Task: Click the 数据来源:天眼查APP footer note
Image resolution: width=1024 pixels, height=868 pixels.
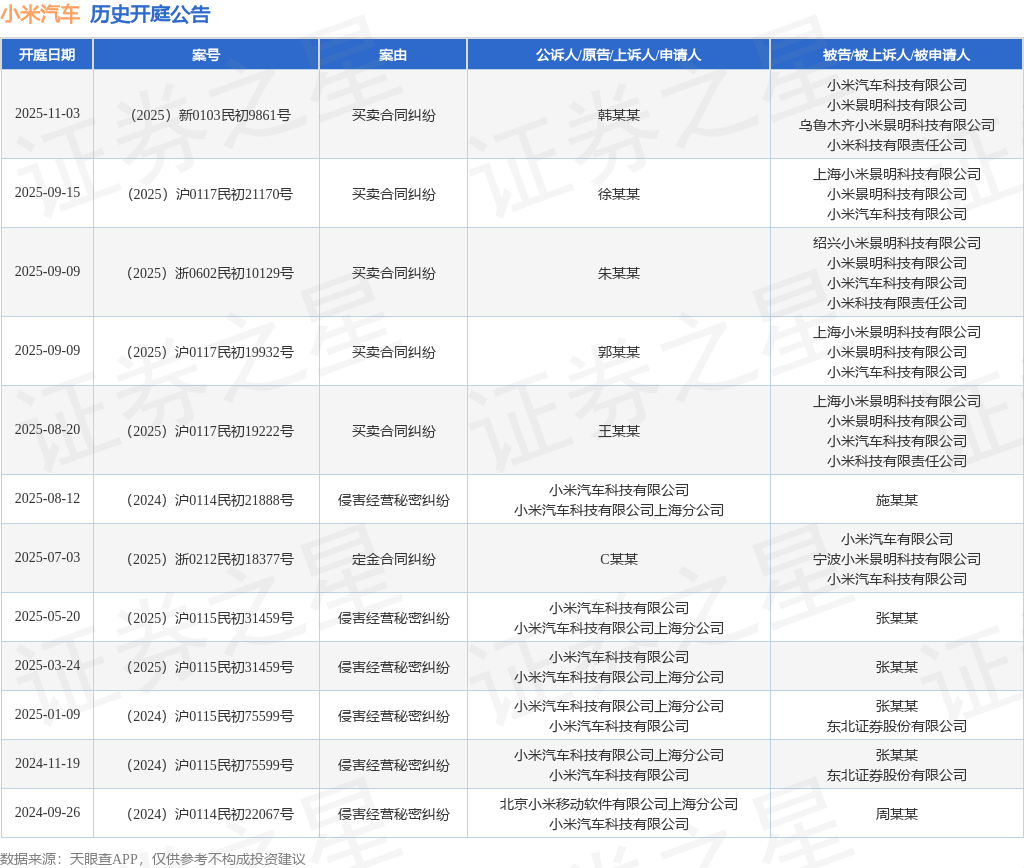Action: 153,859
